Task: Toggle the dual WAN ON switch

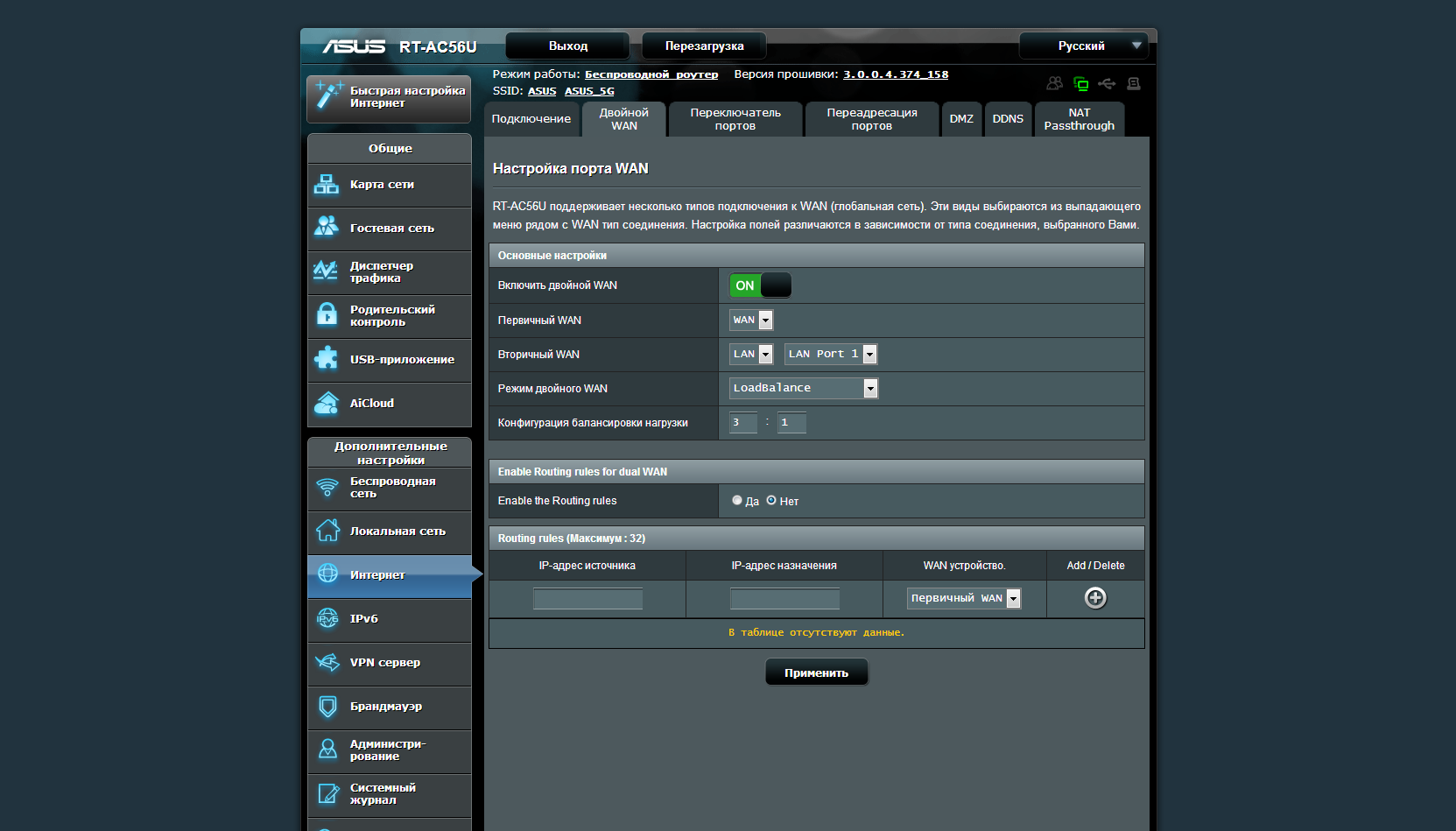Action: 760,285
